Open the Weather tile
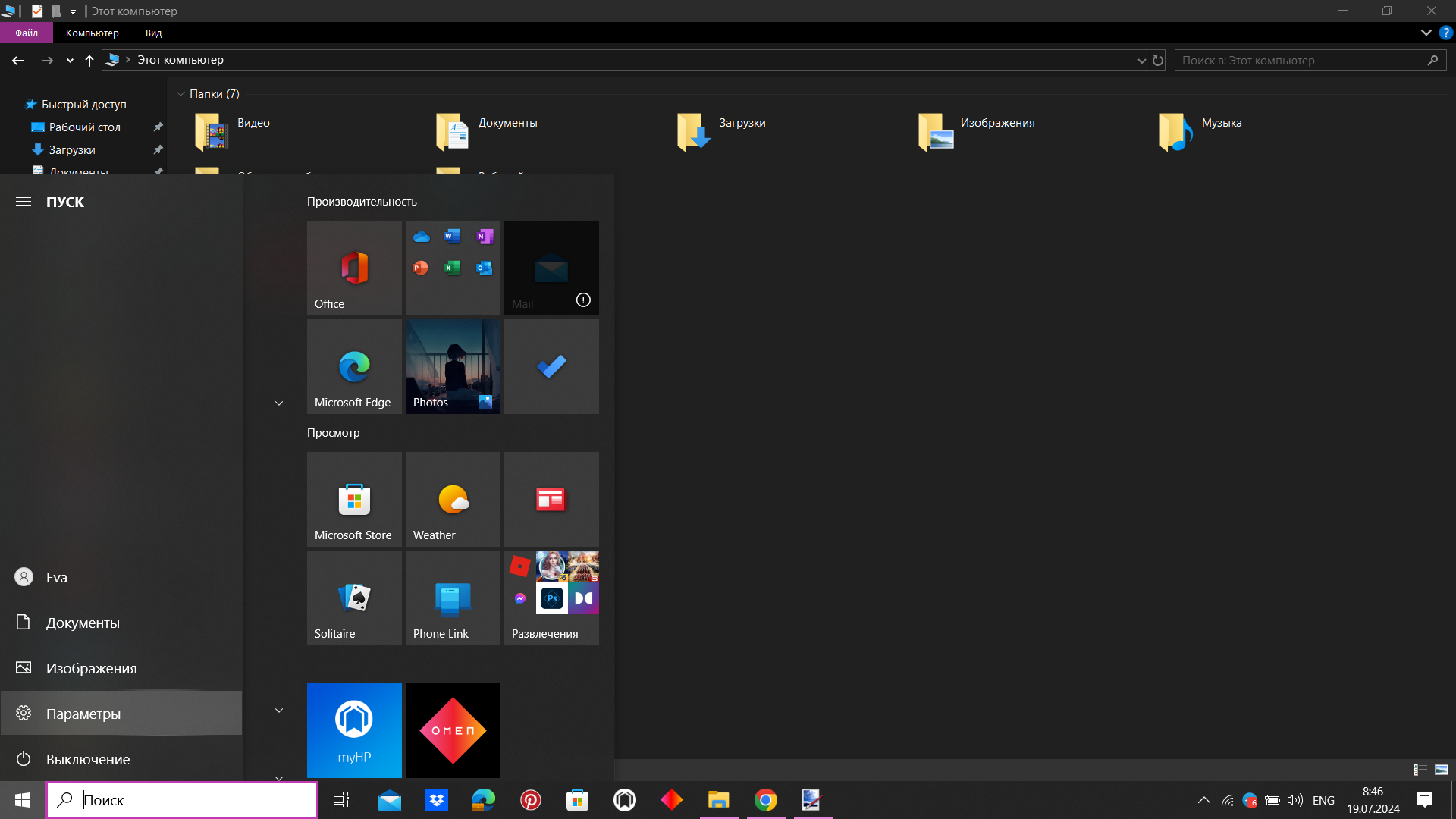The height and width of the screenshot is (819, 1456). click(453, 499)
